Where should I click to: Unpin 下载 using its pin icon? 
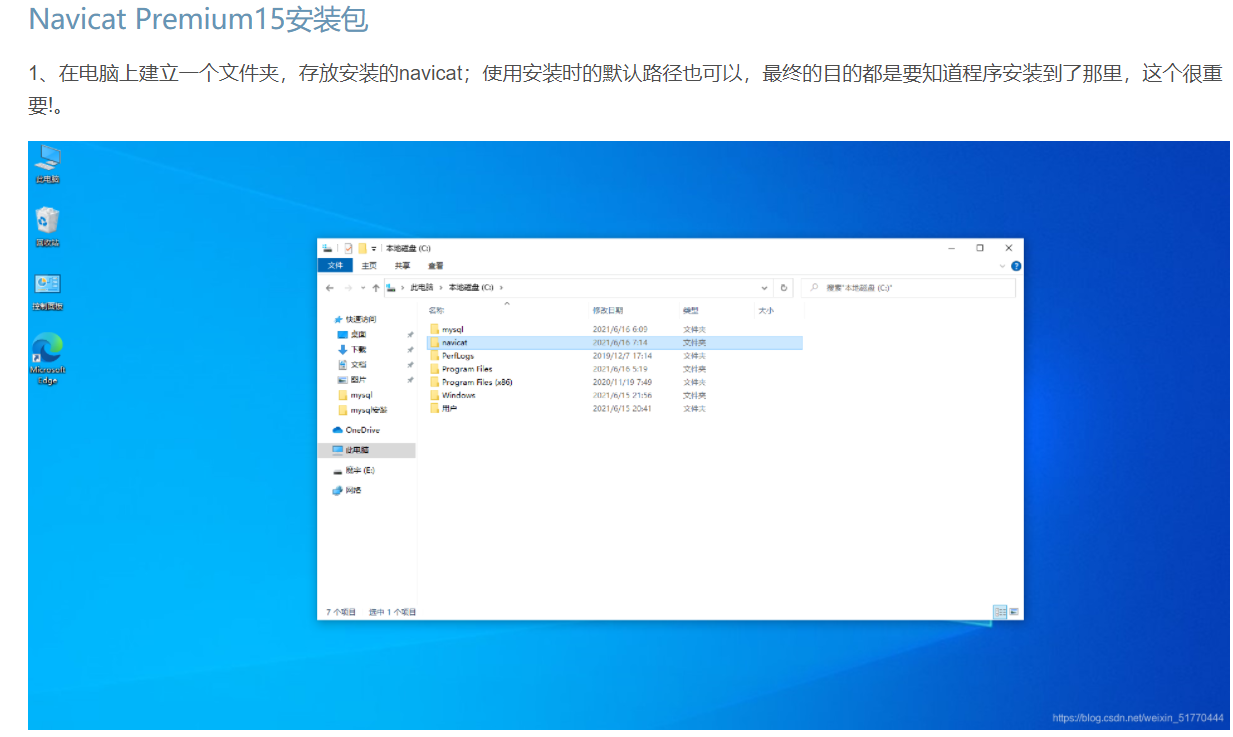tap(410, 350)
